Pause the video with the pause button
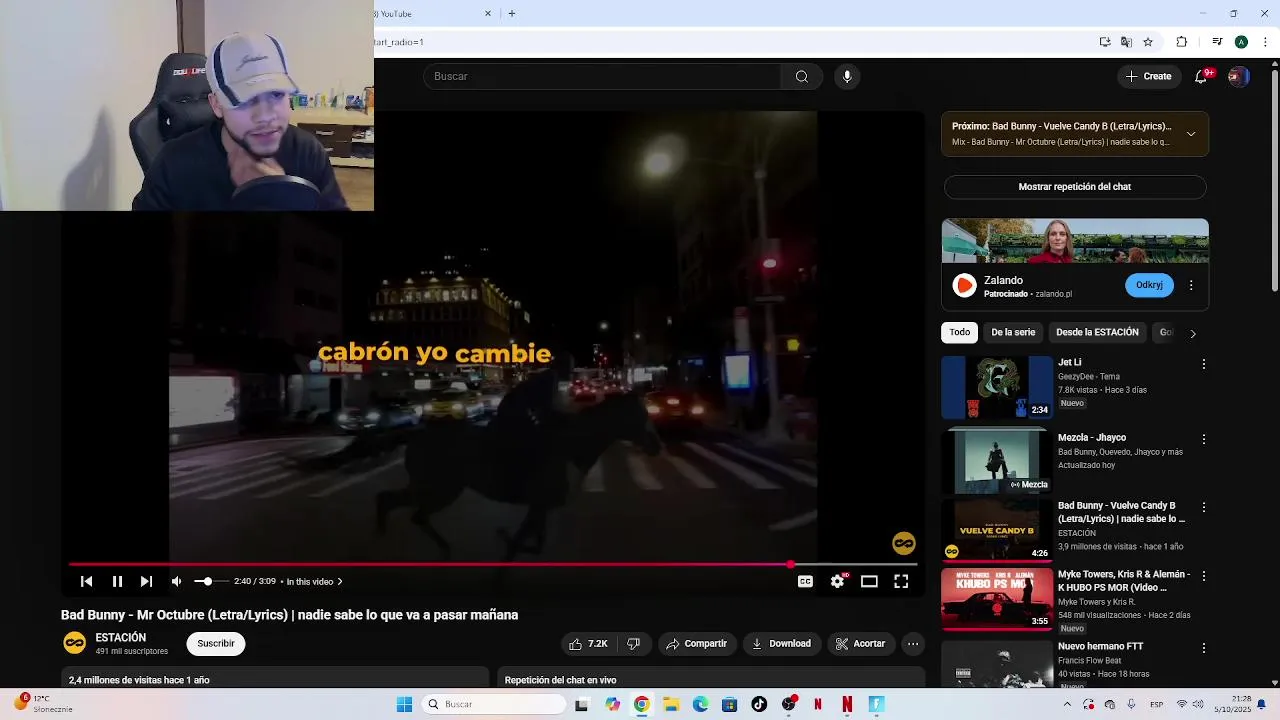 pos(117,581)
